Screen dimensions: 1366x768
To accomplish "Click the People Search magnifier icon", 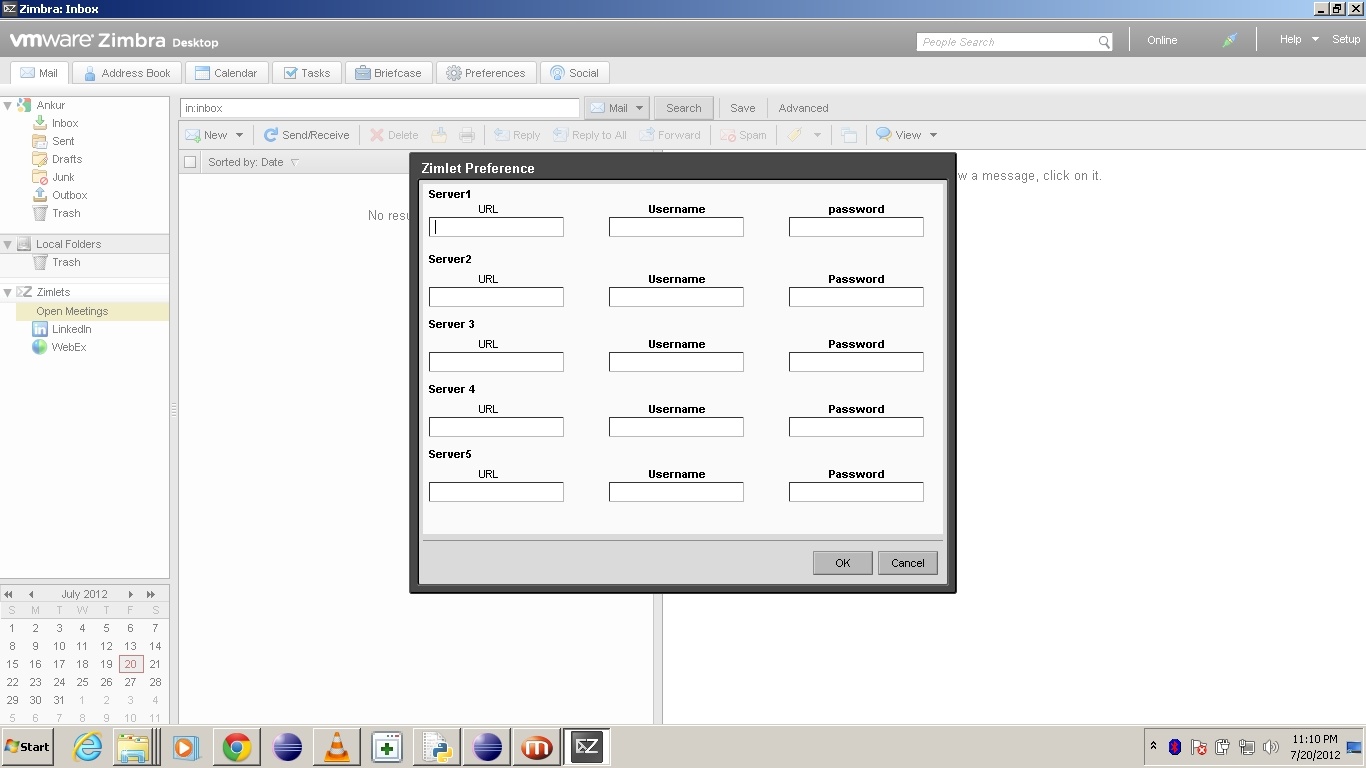I will pos(1104,42).
